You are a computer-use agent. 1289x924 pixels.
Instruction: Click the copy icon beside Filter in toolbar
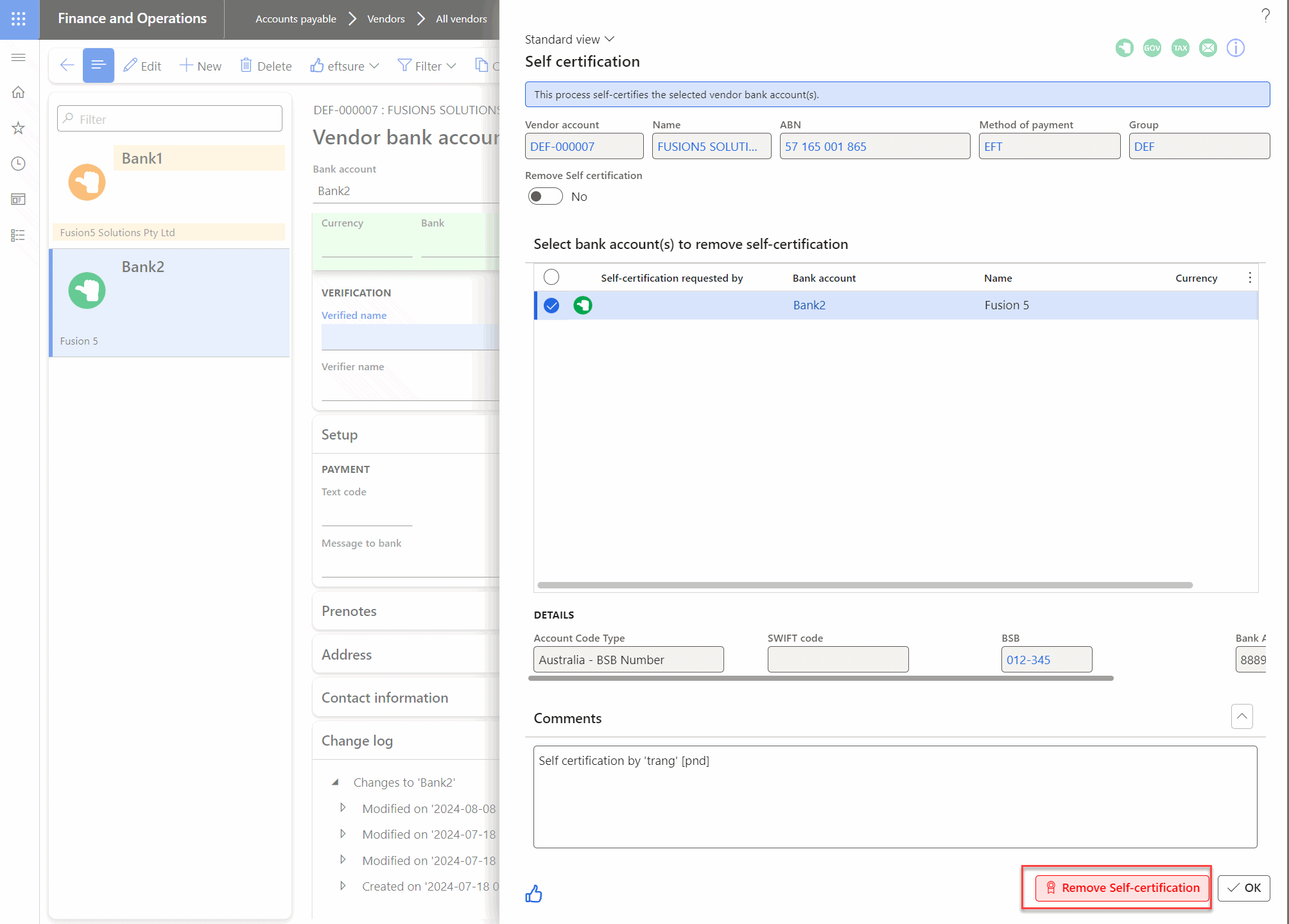tap(481, 65)
